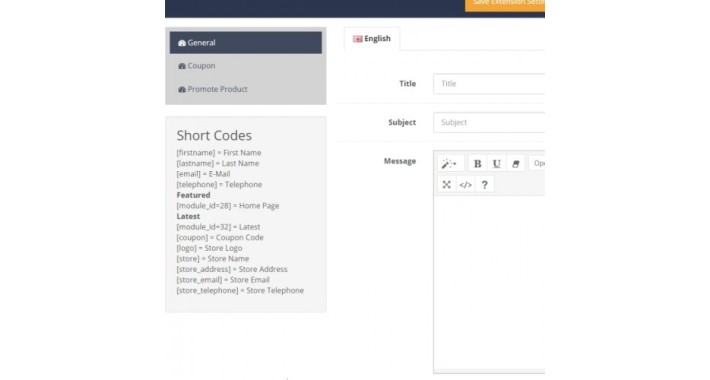Switch to the English language tab
The height and width of the screenshot is (380, 710).
[x=372, y=38]
